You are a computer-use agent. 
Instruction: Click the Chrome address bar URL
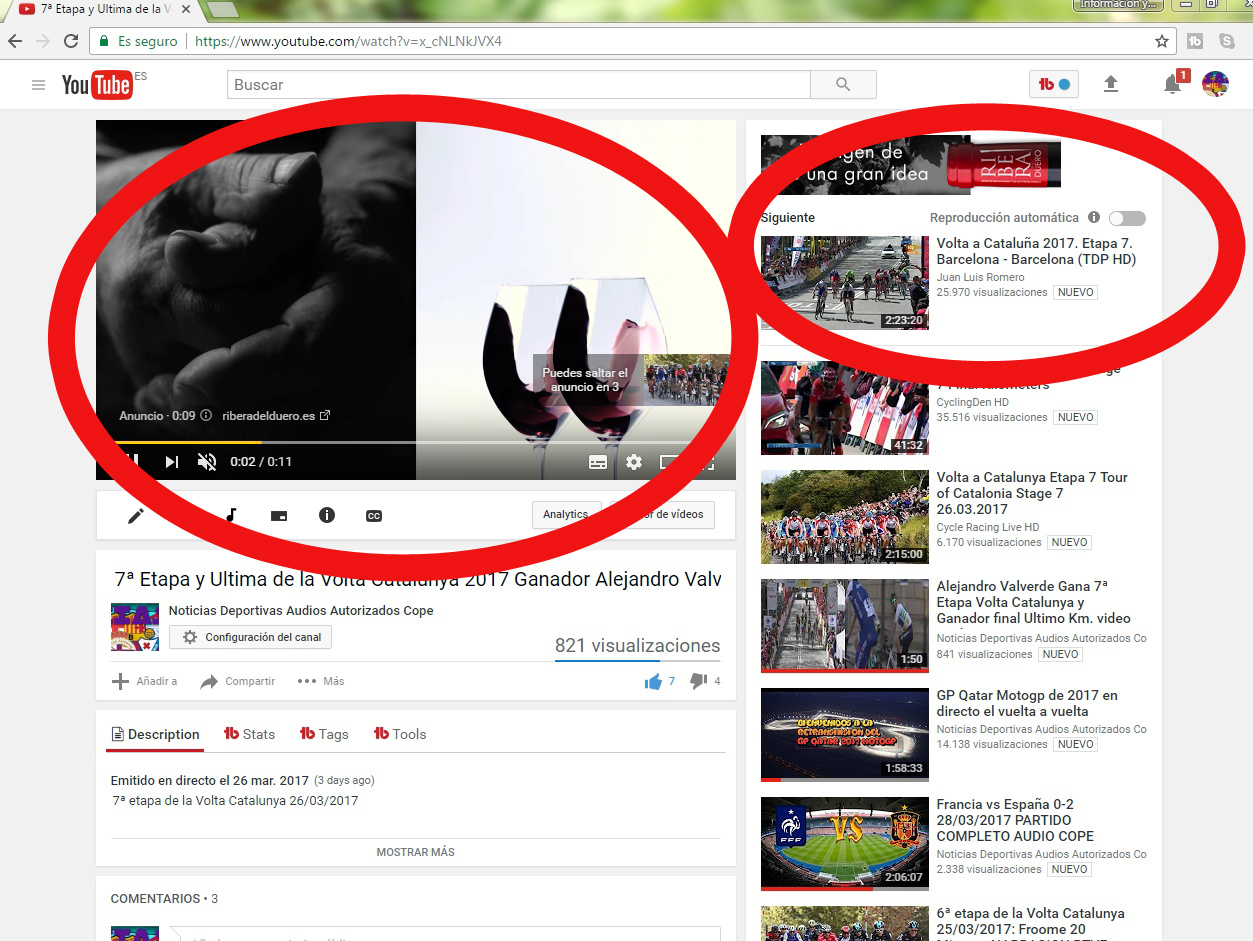348,42
